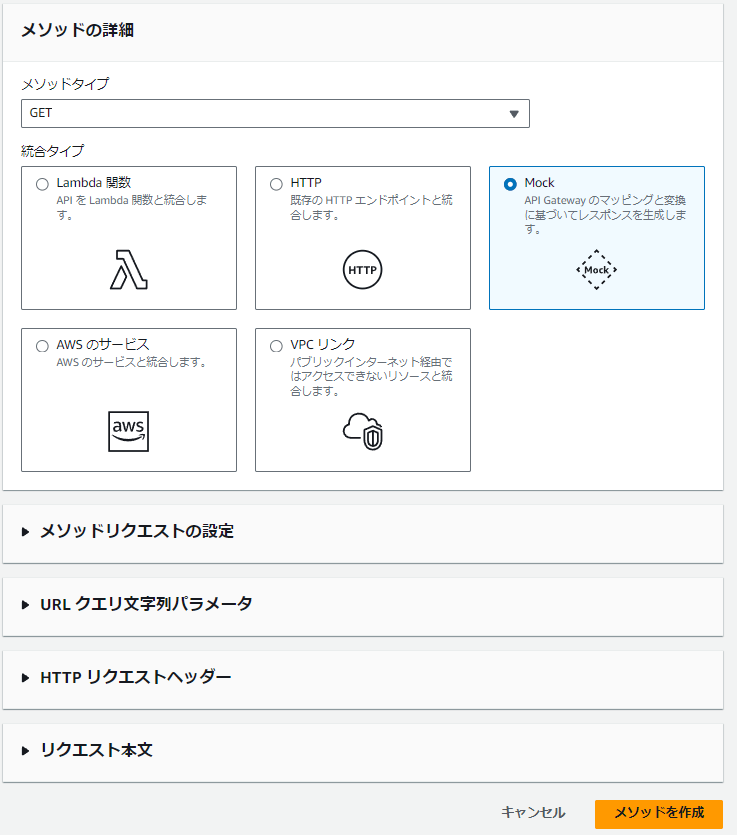Click the VPC cloud shield icon
Image resolution: width=737 pixels, height=835 pixels.
click(x=363, y=431)
